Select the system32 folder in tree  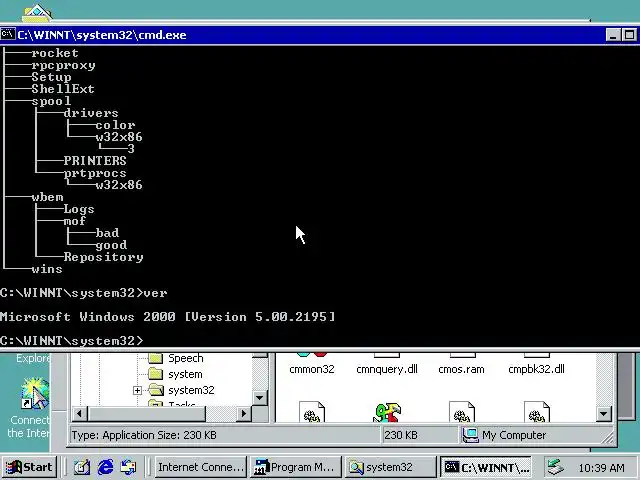pos(191,390)
